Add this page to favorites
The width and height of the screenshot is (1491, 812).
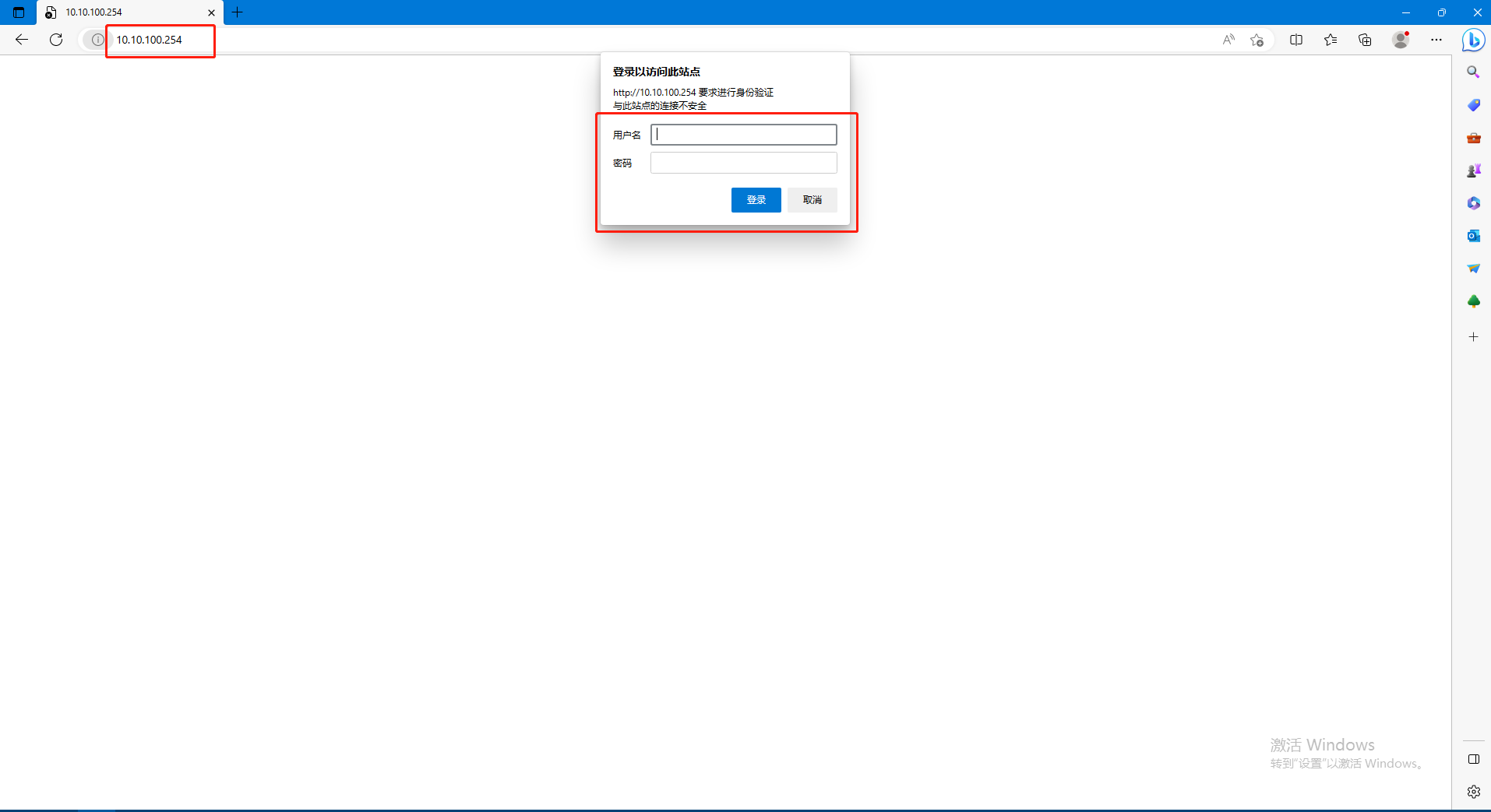(1257, 40)
